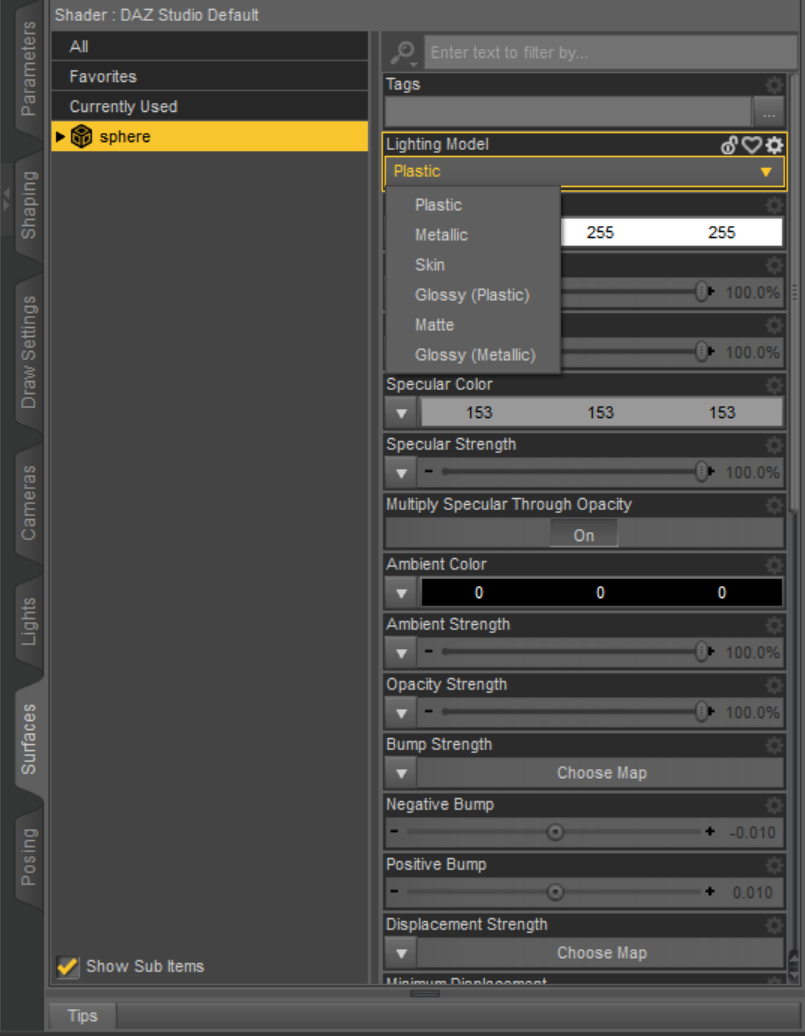Open Displacement Strength dropdown arrow
This screenshot has height=1036, width=805.
pos(401,953)
